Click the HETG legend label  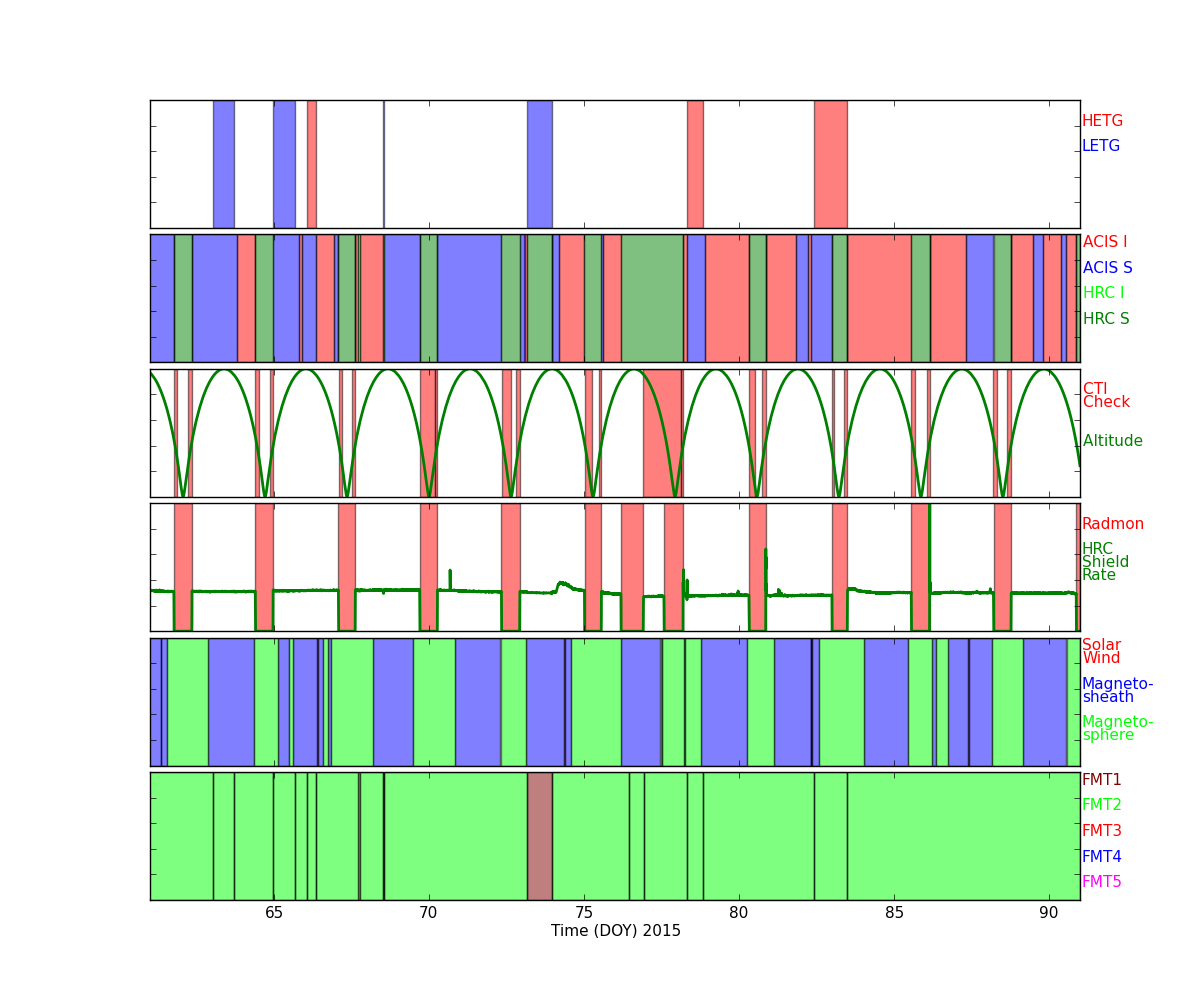[1102, 121]
